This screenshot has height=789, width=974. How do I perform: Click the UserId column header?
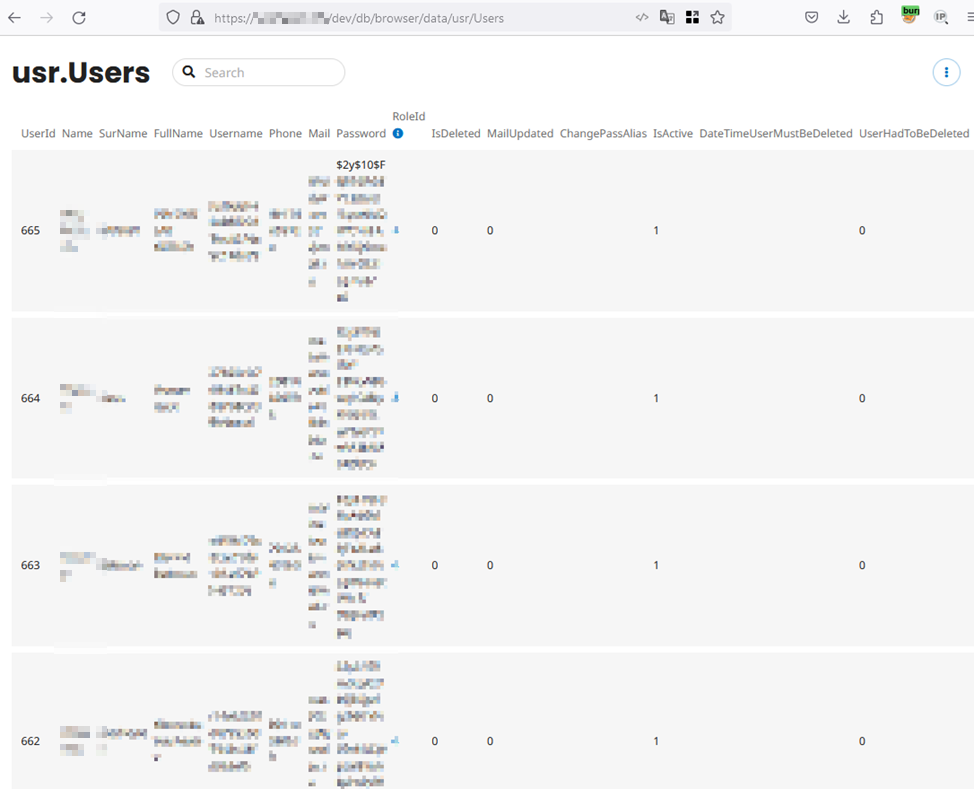pos(38,133)
